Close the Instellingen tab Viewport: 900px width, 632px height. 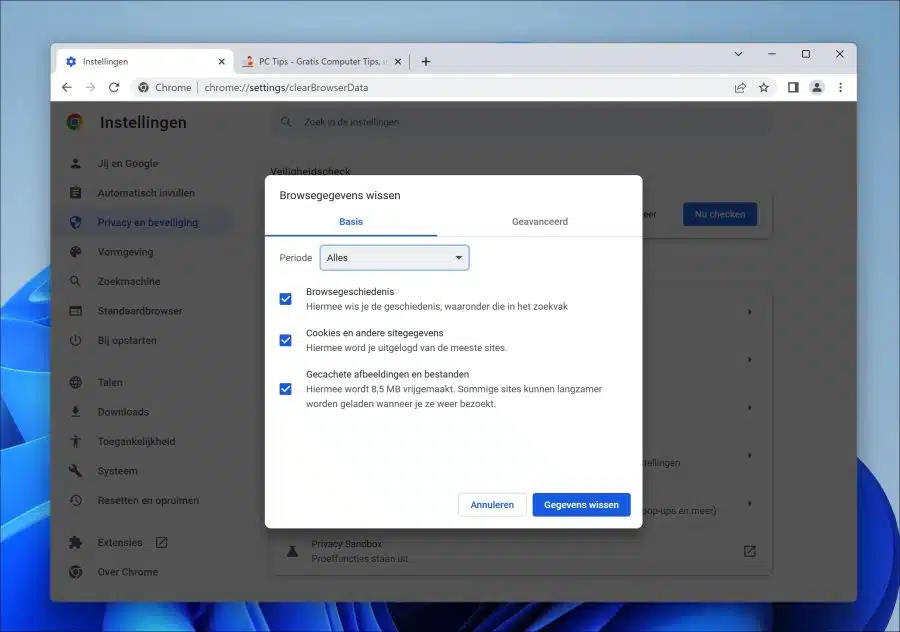coord(222,61)
